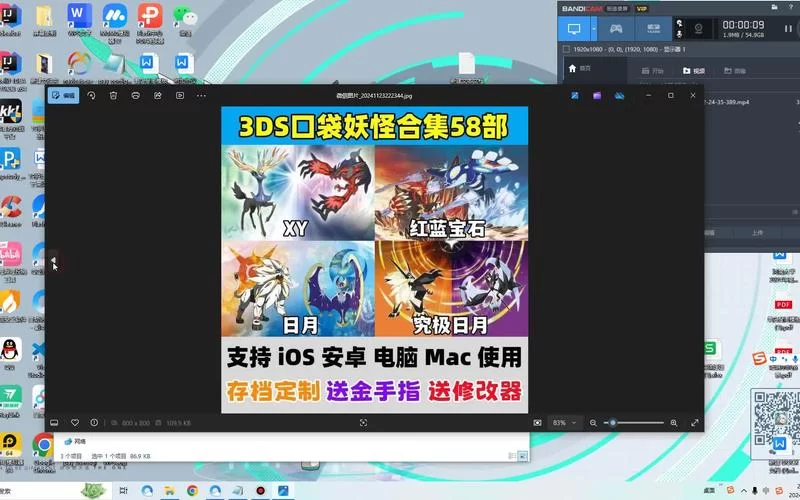Click the Task View taskbar button
The image size is (800, 500).
coord(123,491)
